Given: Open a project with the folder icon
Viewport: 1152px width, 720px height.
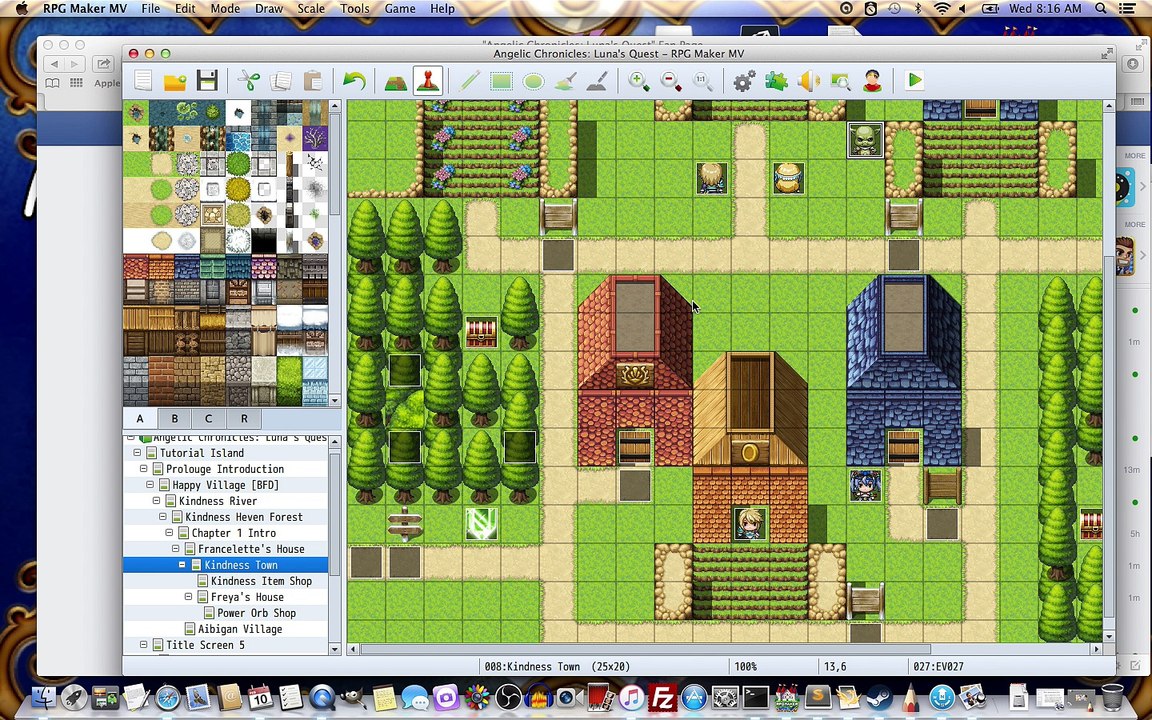Looking at the screenshot, I should click(175, 80).
